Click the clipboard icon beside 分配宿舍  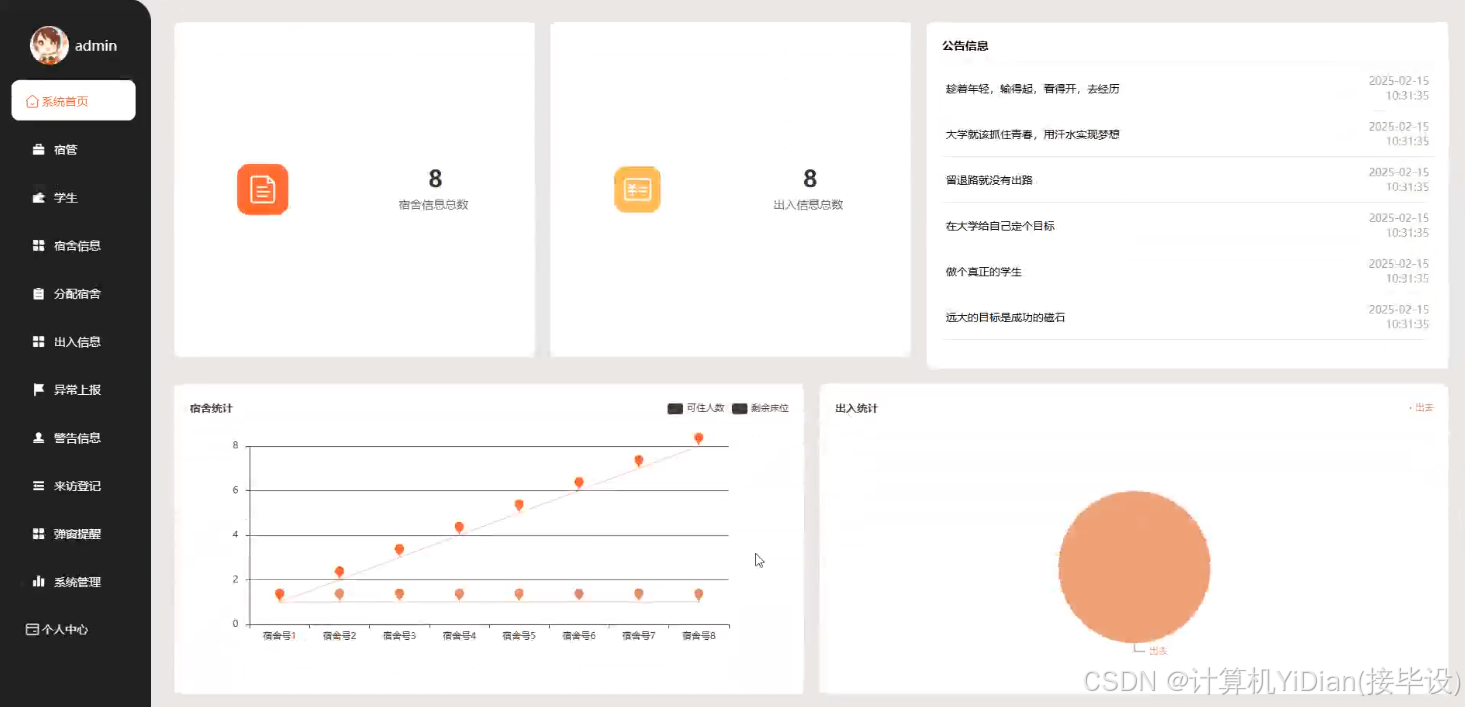point(39,294)
